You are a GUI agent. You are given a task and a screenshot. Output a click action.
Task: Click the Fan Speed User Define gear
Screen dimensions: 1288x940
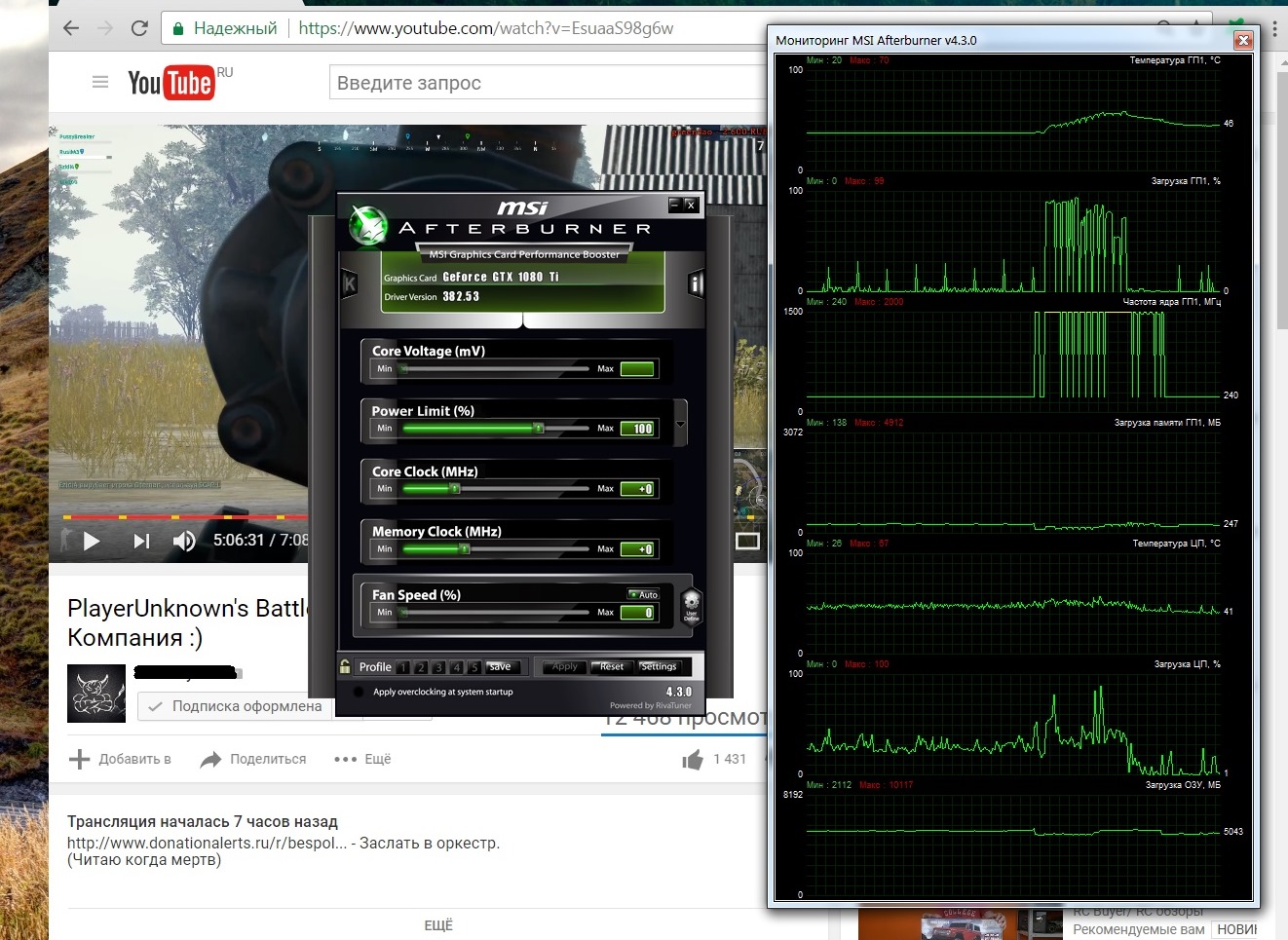(x=691, y=606)
